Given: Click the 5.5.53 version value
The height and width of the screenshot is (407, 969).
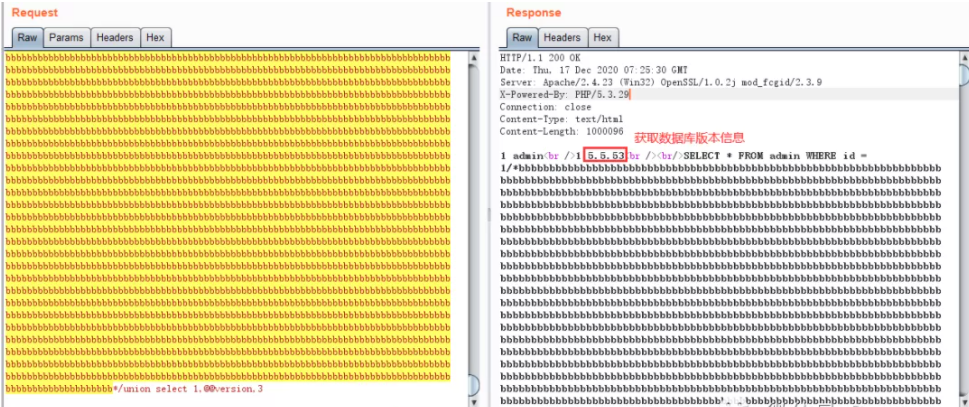Looking at the screenshot, I should 606,156.
